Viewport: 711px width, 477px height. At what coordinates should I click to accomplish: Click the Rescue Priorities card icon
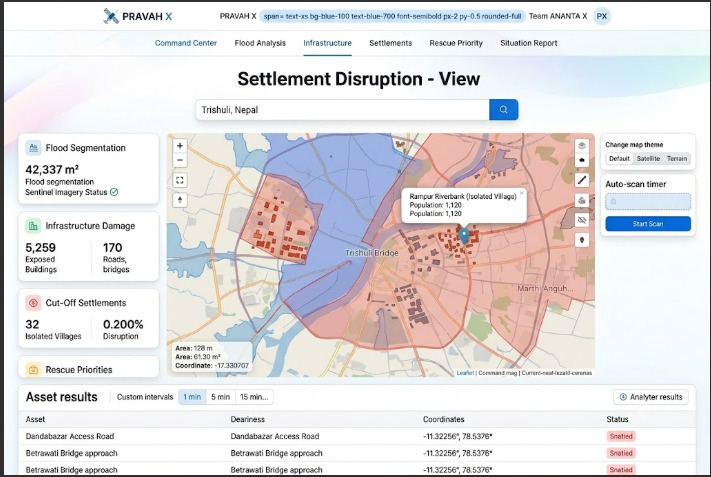pyautogui.click(x=33, y=370)
